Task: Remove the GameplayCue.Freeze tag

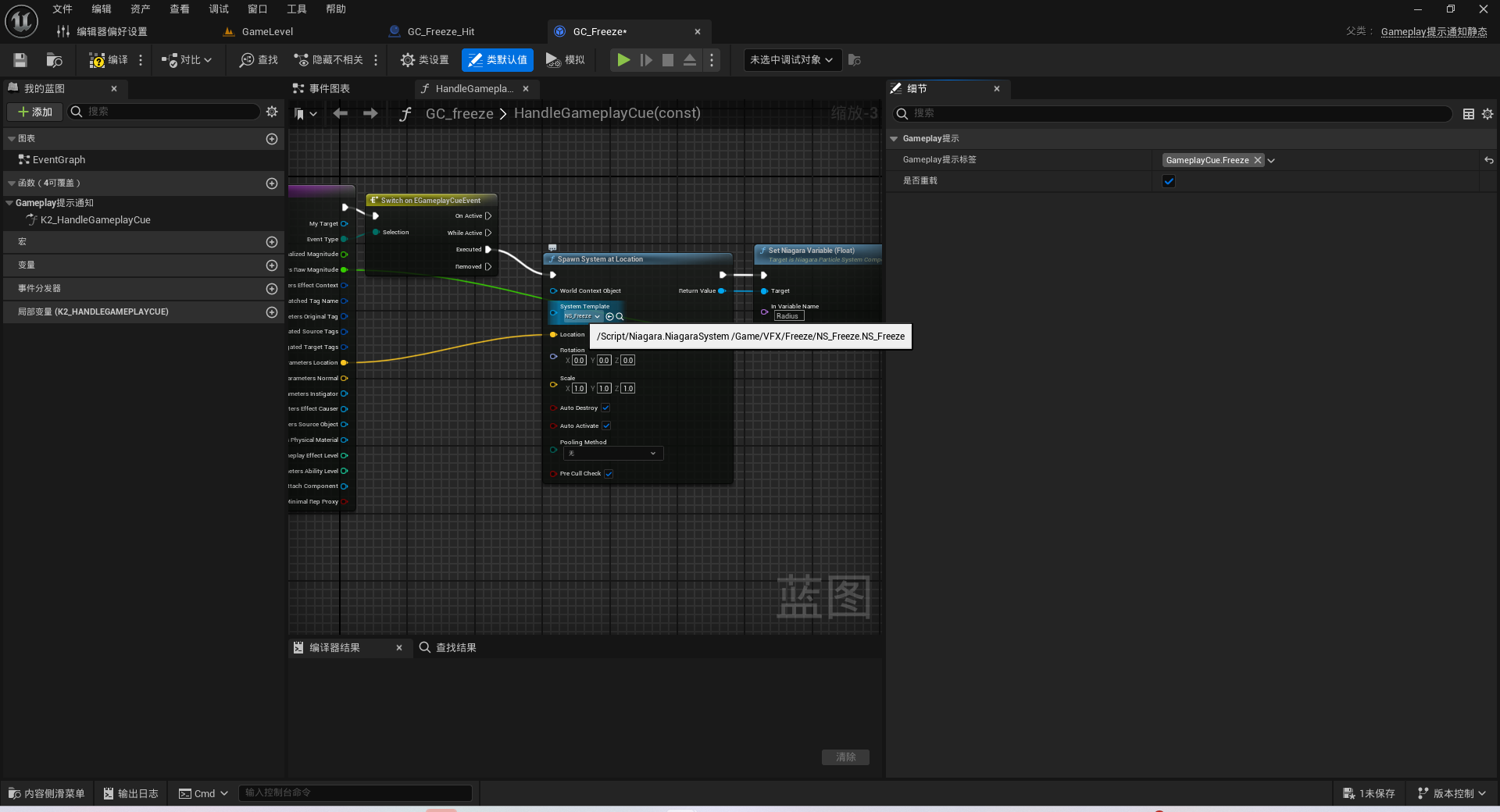Action: [x=1258, y=160]
